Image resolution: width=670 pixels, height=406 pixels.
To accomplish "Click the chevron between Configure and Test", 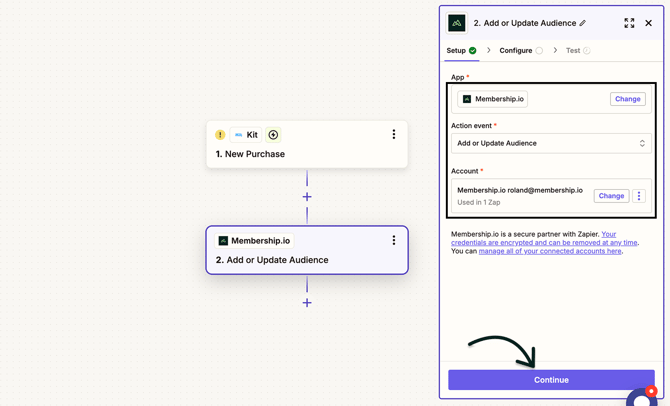I will coord(555,50).
